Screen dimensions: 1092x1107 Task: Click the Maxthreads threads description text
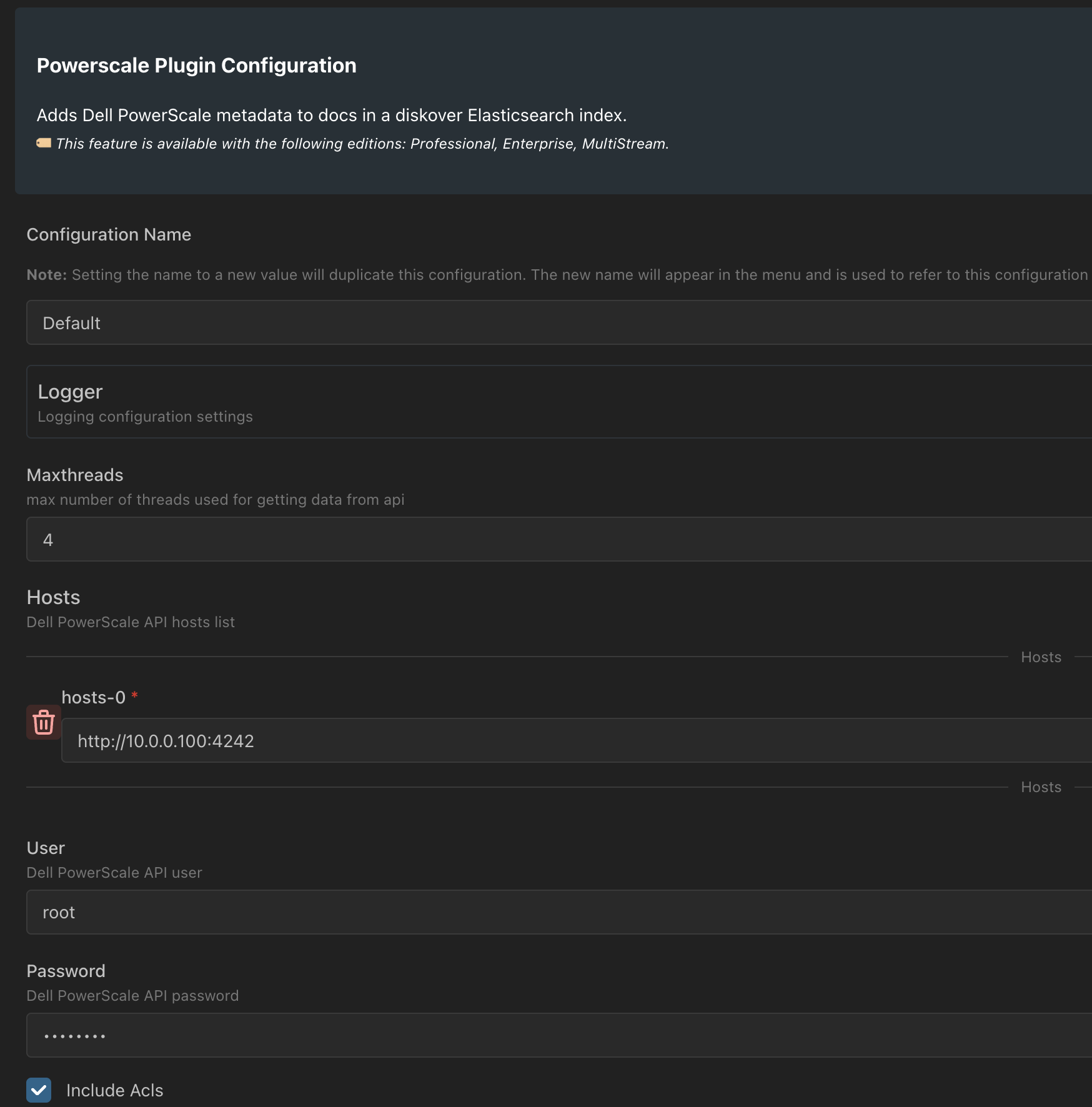pos(216,500)
